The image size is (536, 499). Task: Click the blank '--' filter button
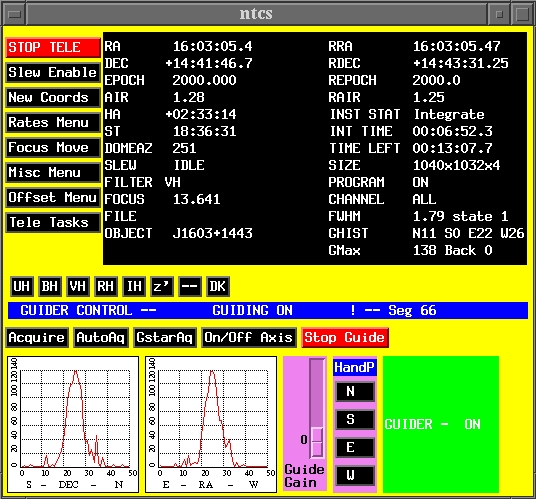coord(190,286)
